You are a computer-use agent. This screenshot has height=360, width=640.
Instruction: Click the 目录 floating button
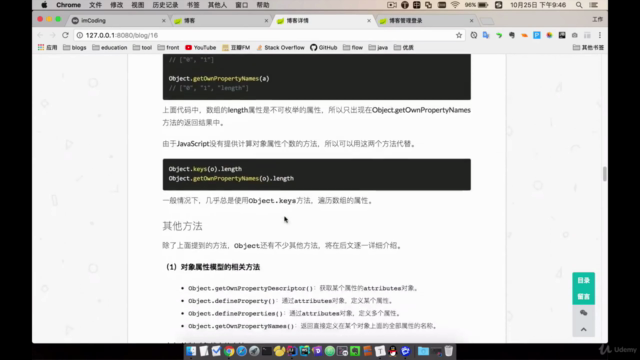tap(584, 280)
